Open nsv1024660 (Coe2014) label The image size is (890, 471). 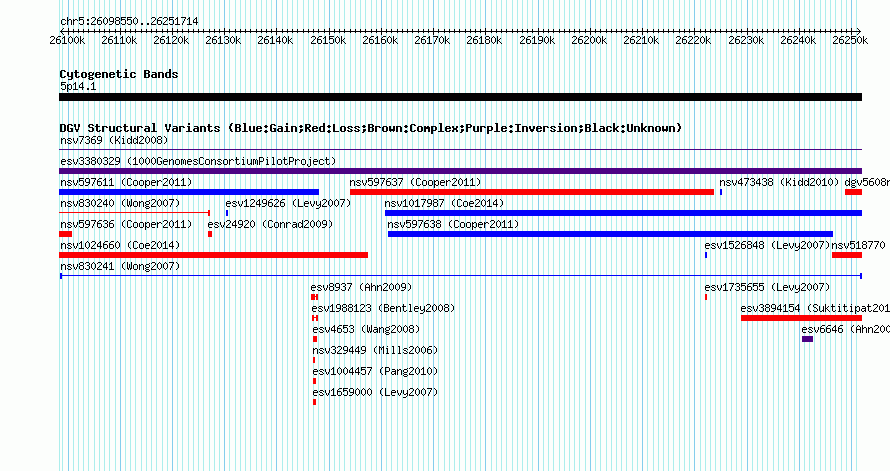pos(120,245)
